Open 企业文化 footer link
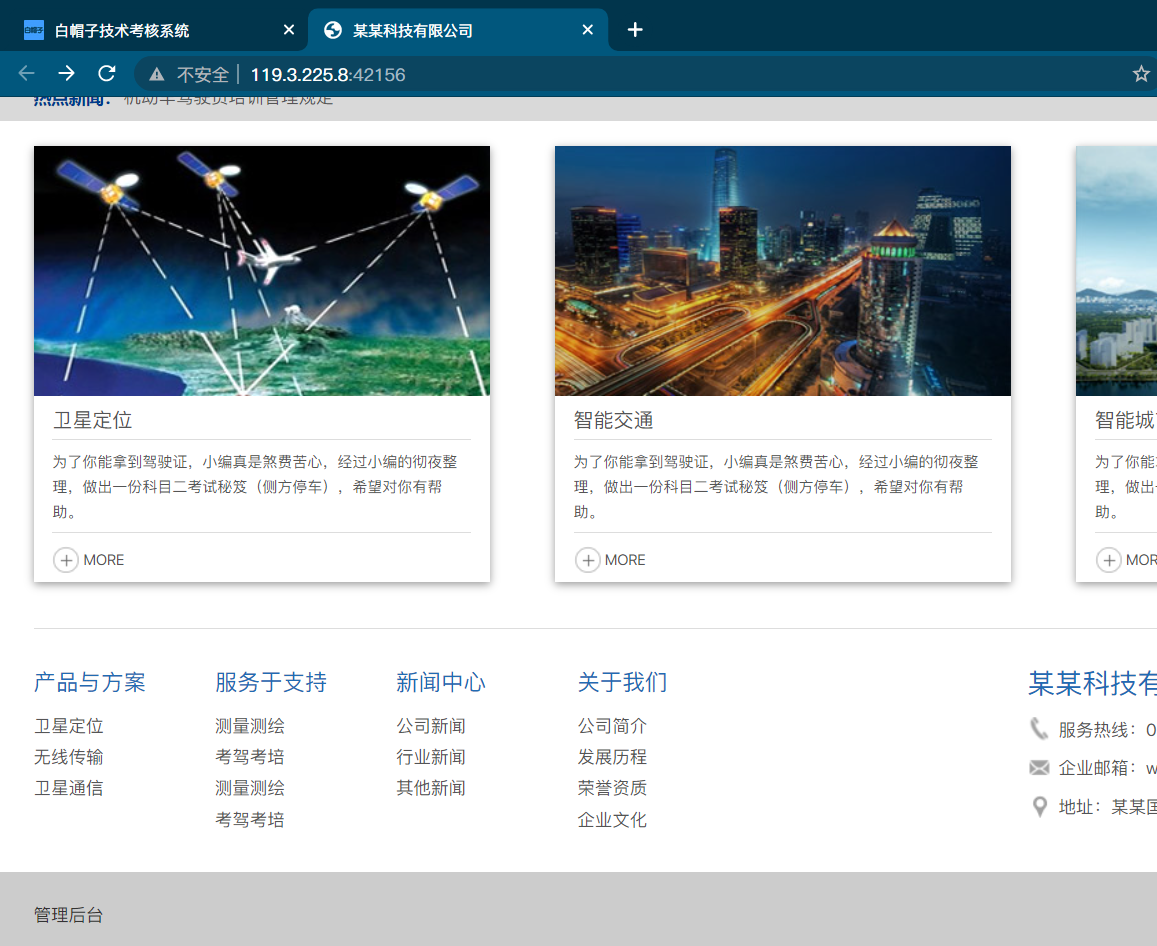1157x946 pixels. click(612, 820)
